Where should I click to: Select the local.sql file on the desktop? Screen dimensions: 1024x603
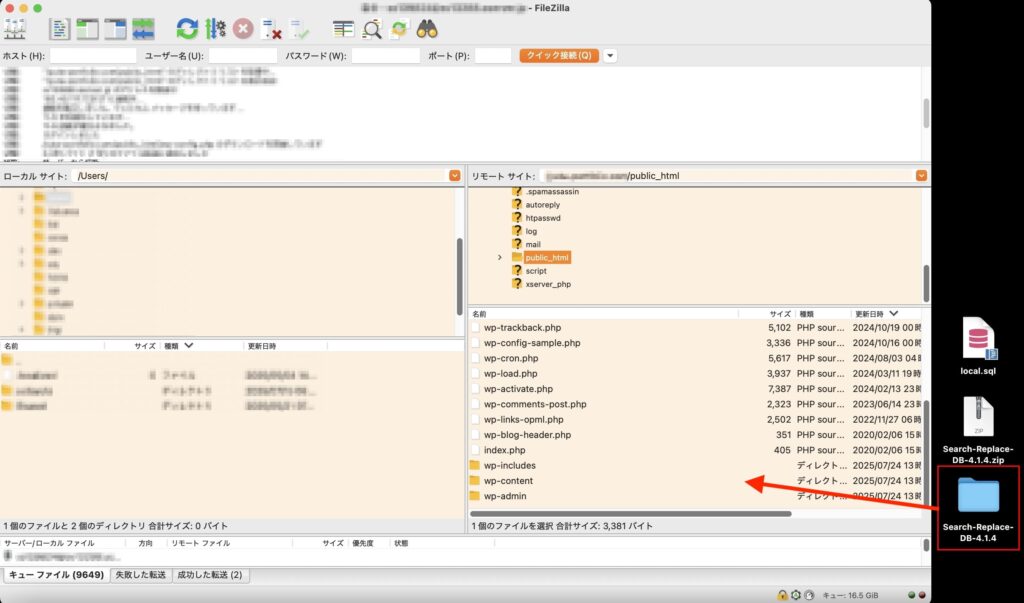coord(978,347)
